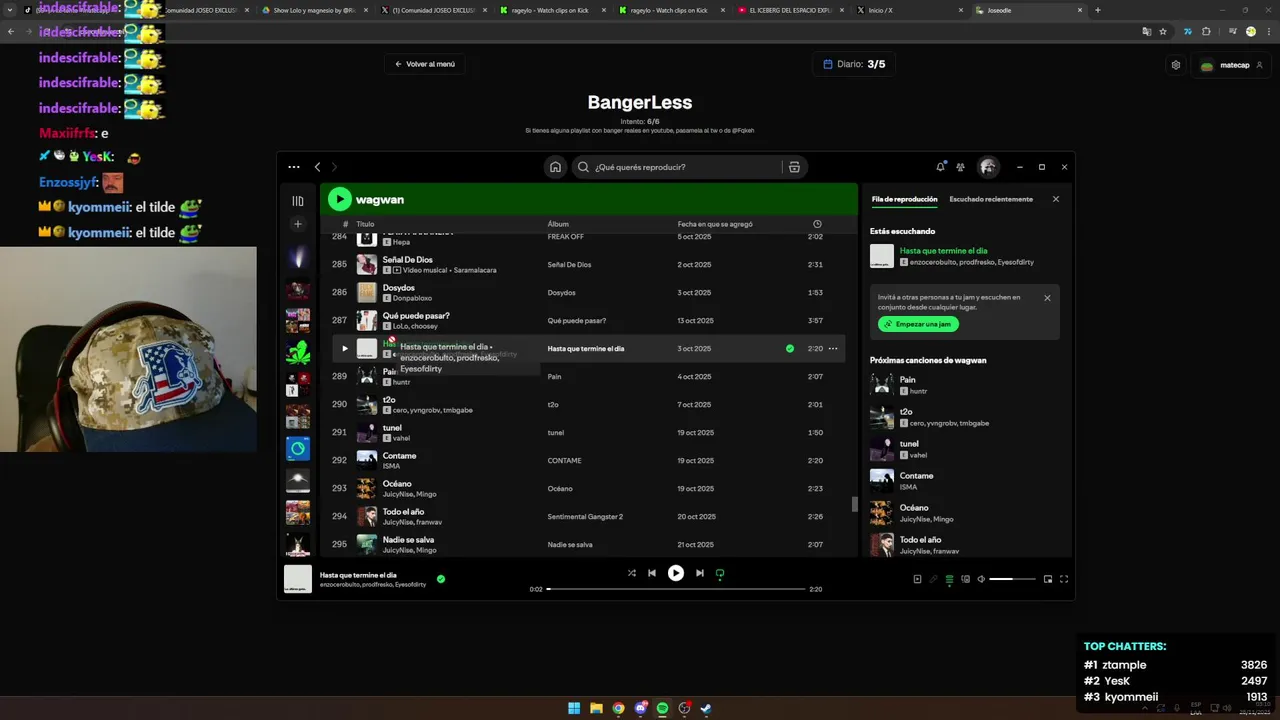Image resolution: width=1280 pixels, height=720 pixels.
Task: Sort by duration clock icon
Action: 817,224
